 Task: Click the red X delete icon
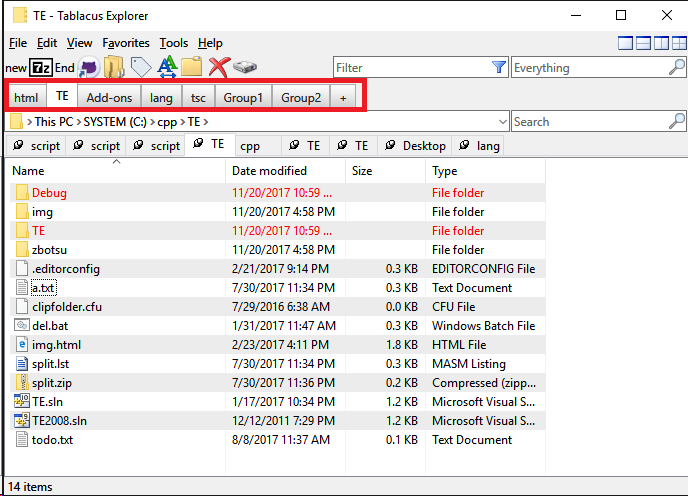pos(219,67)
